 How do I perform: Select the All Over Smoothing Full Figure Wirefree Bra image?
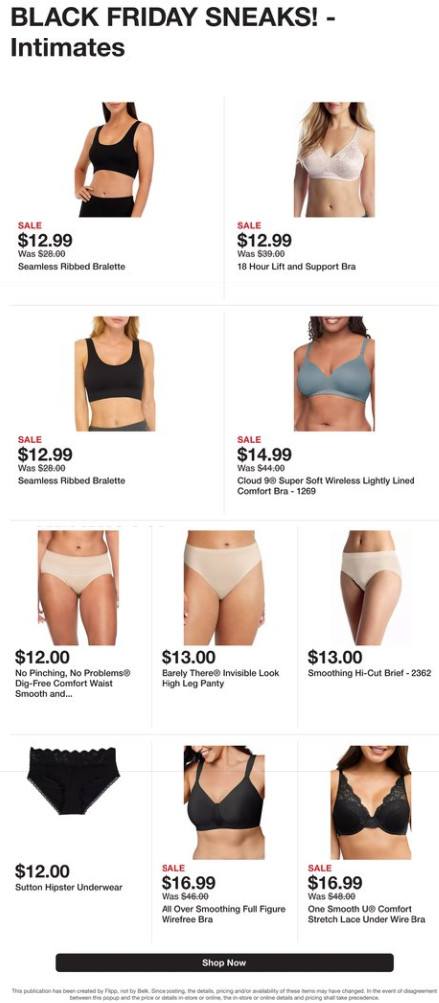pos(224,802)
